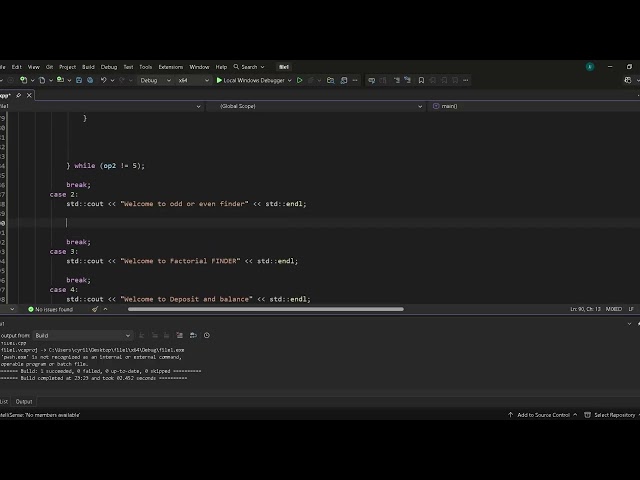Viewport: 640px width, 480px height.
Task: Open the x64 platform dropdown
Action: coord(193,80)
